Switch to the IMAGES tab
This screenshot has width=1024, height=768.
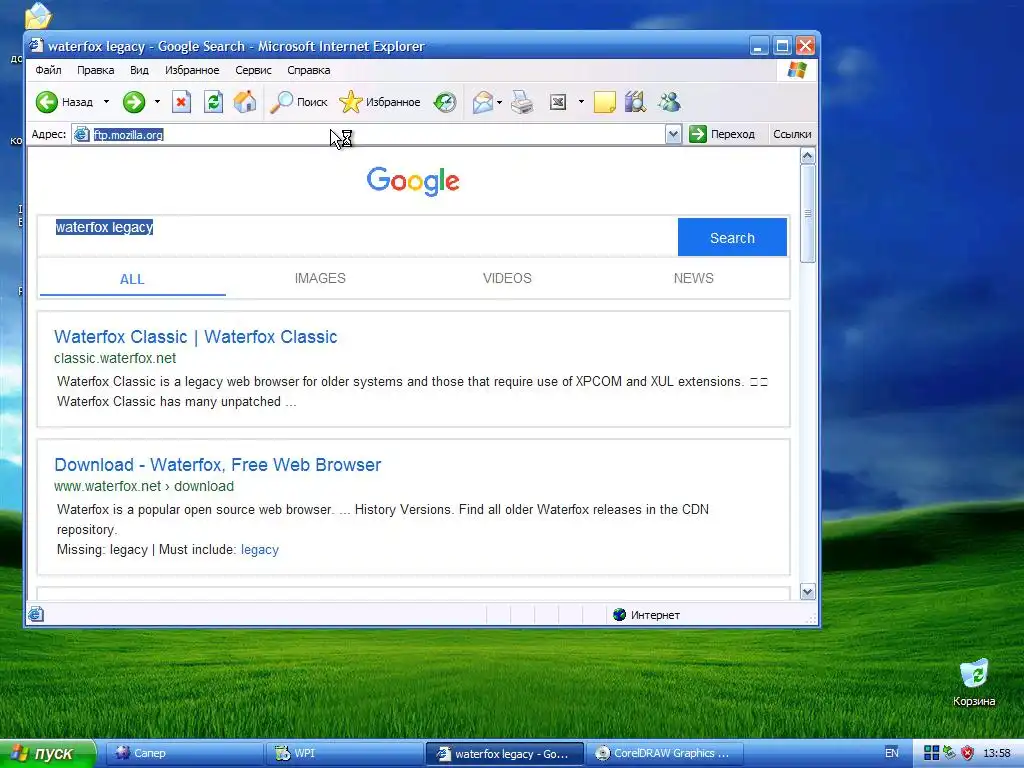(x=320, y=278)
